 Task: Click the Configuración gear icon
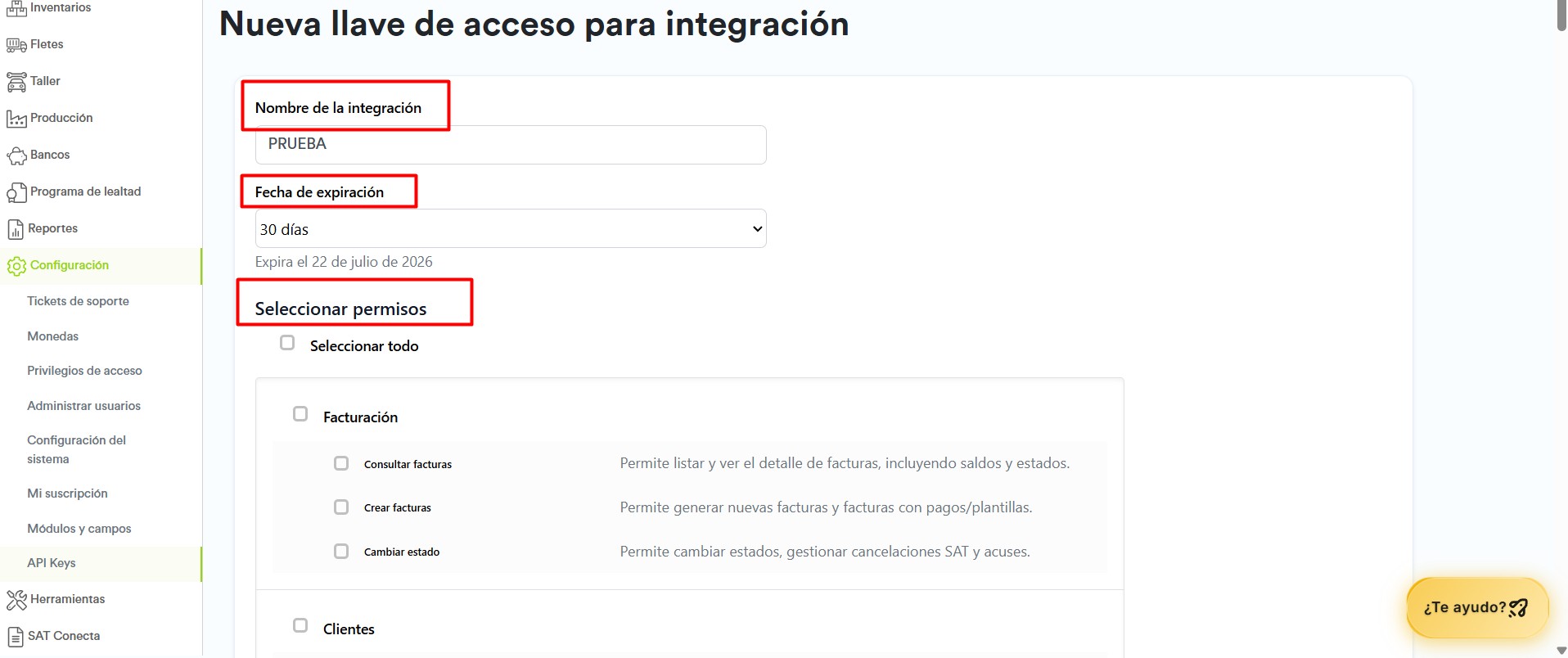pos(16,266)
